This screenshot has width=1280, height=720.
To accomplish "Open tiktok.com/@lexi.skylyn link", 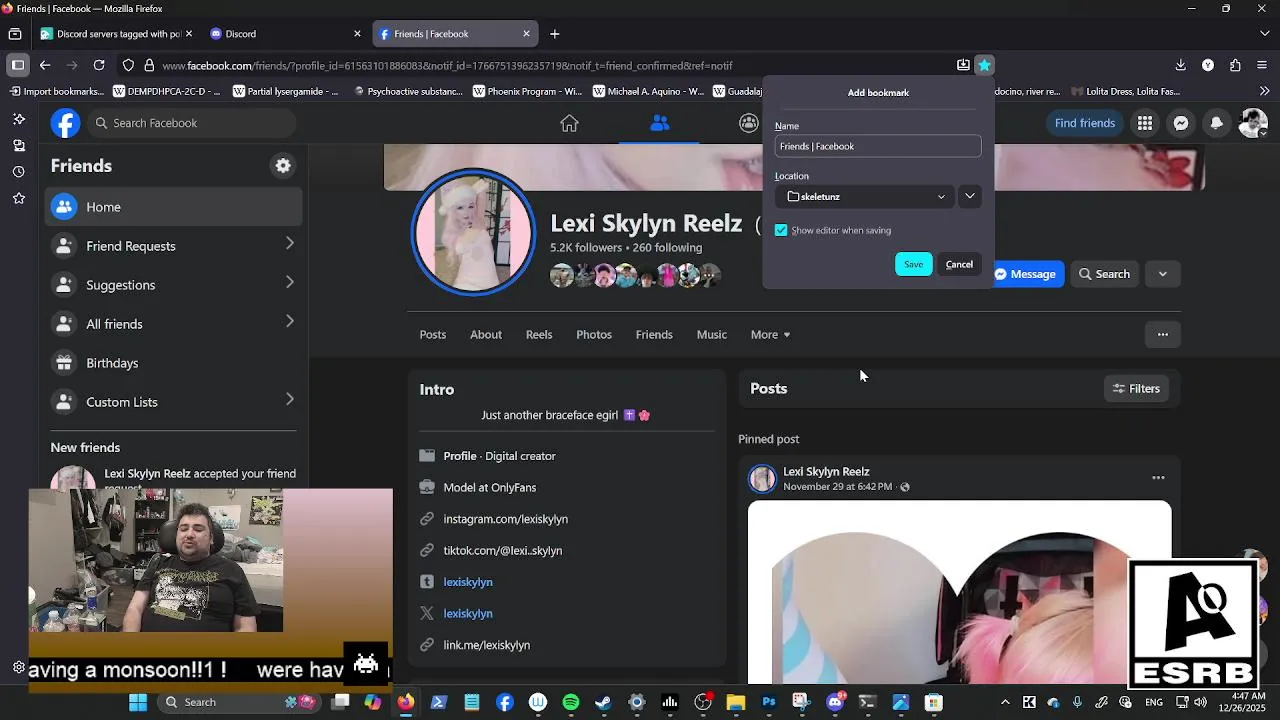I will (x=502, y=551).
